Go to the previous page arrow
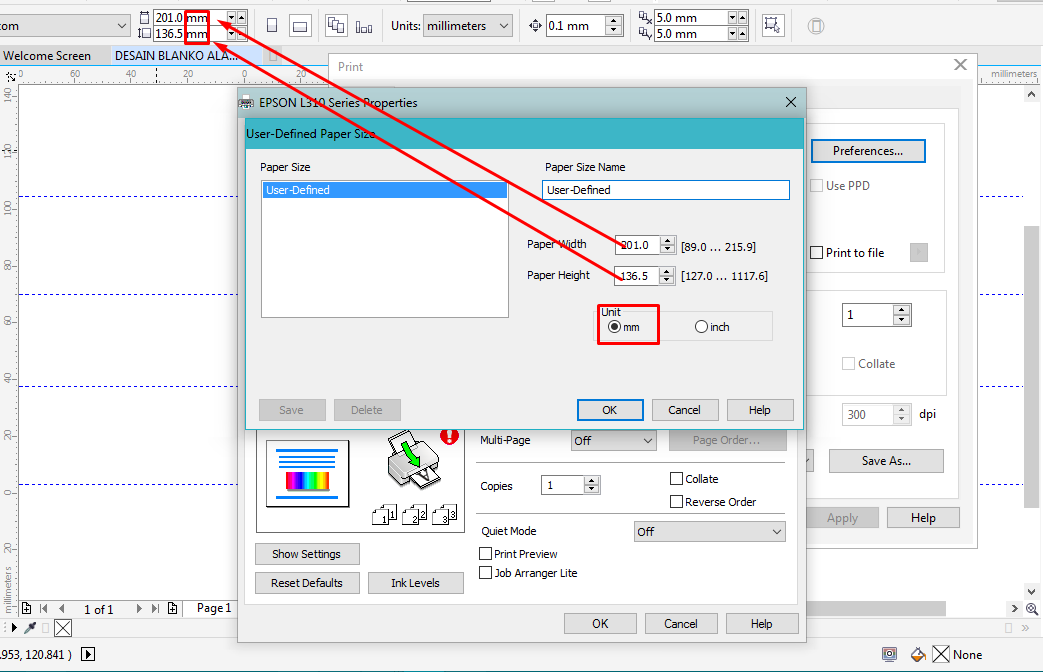 coord(62,608)
